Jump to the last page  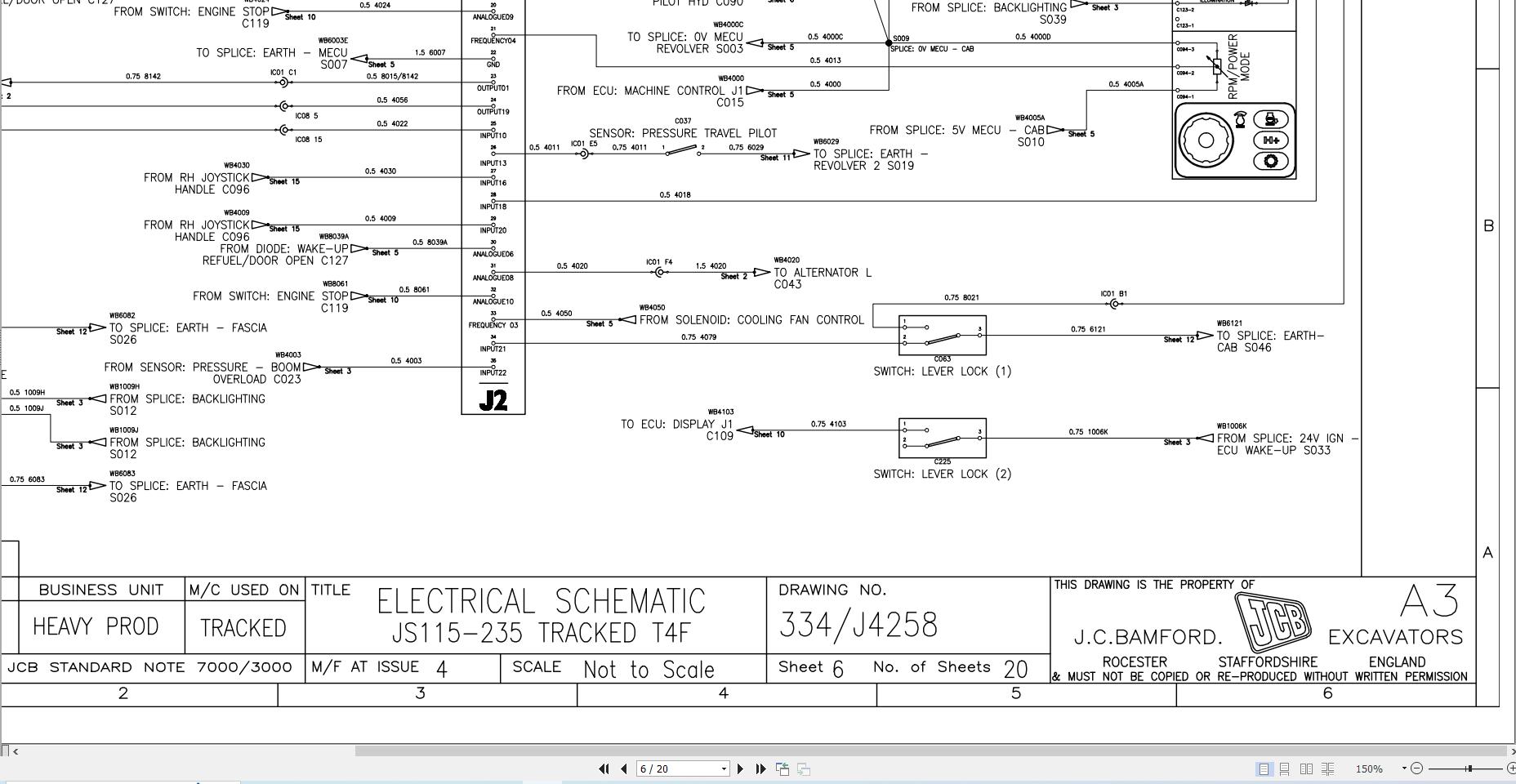pyautogui.click(x=761, y=768)
